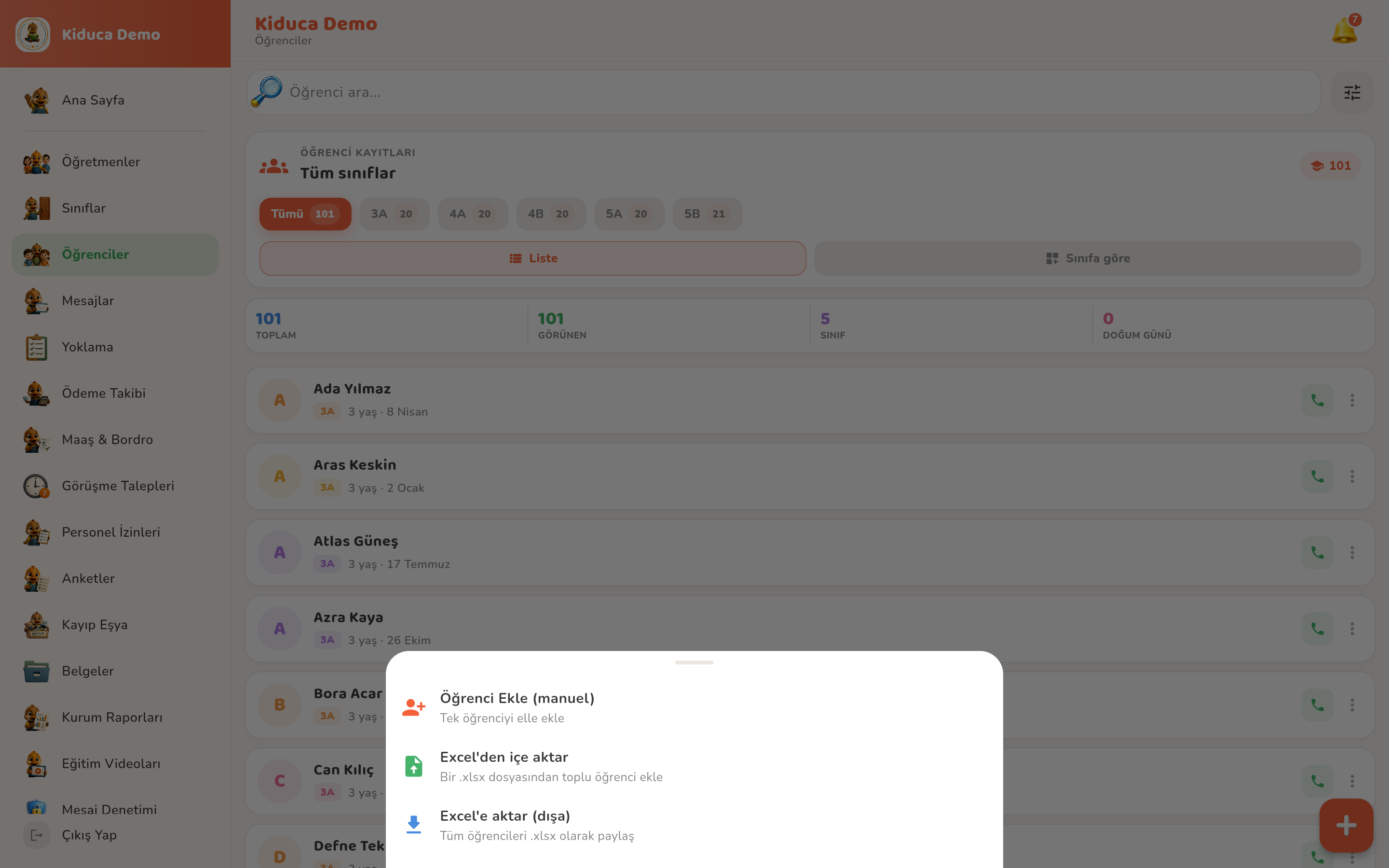Call Ada Yılmaz via phone icon
This screenshot has width=1389, height=868.
pyautogui.click(x=1317, y=400)
